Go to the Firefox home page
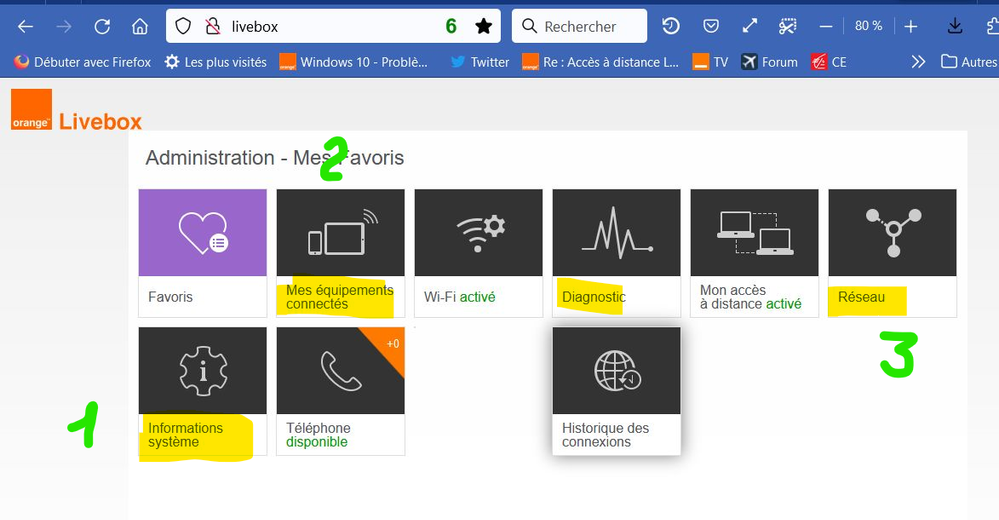This screenshot has width=999, height=520. 140,26
